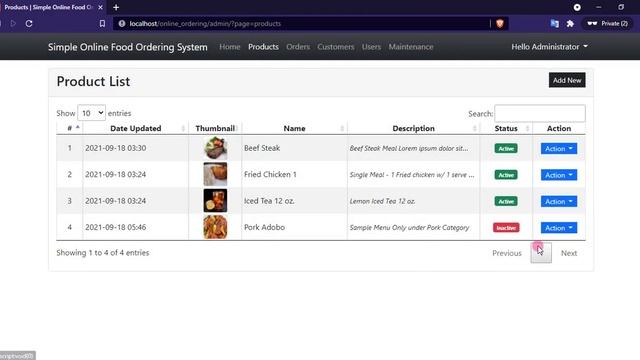Open Action dropdown for Pork Adobo
The width and height of the screenshot is (640, 360).
pyautogui.click(x=559, y=228)
